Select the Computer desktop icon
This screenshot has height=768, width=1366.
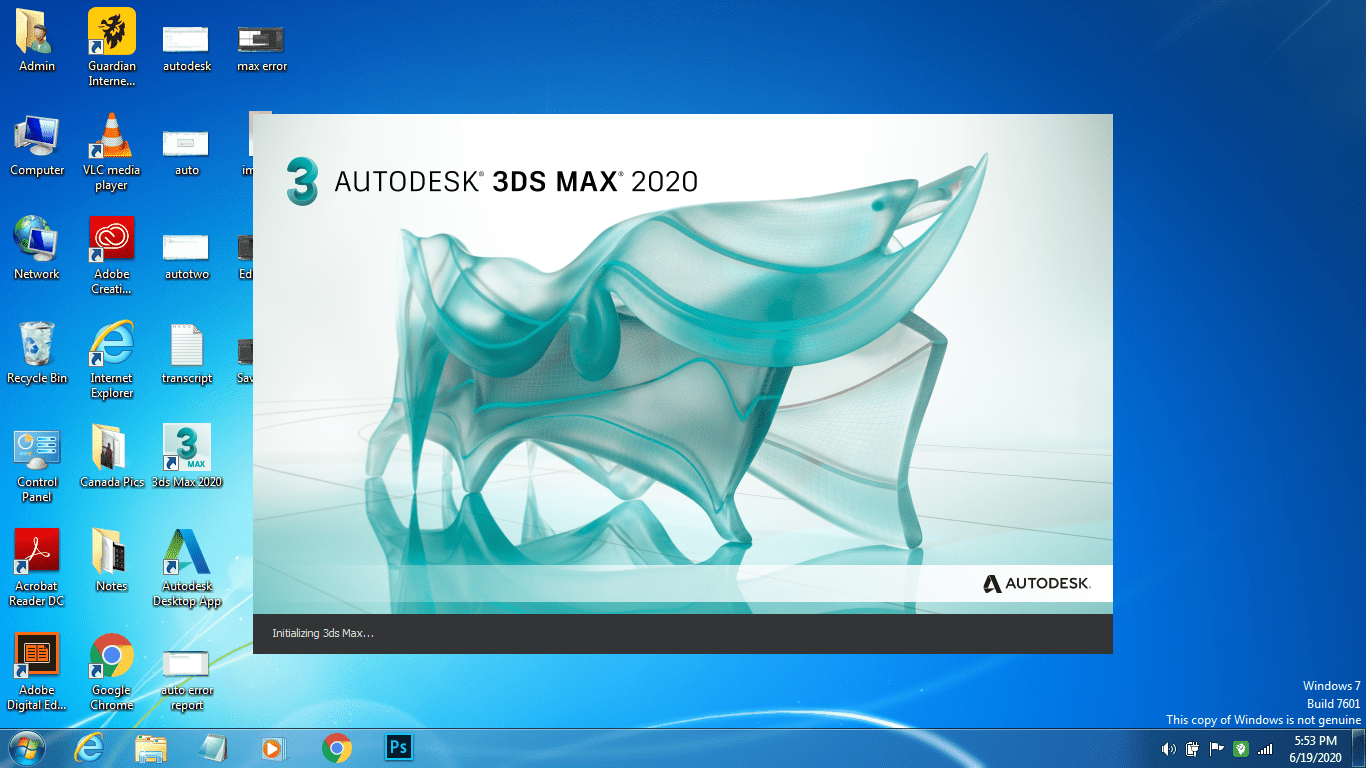coord(37,144)
